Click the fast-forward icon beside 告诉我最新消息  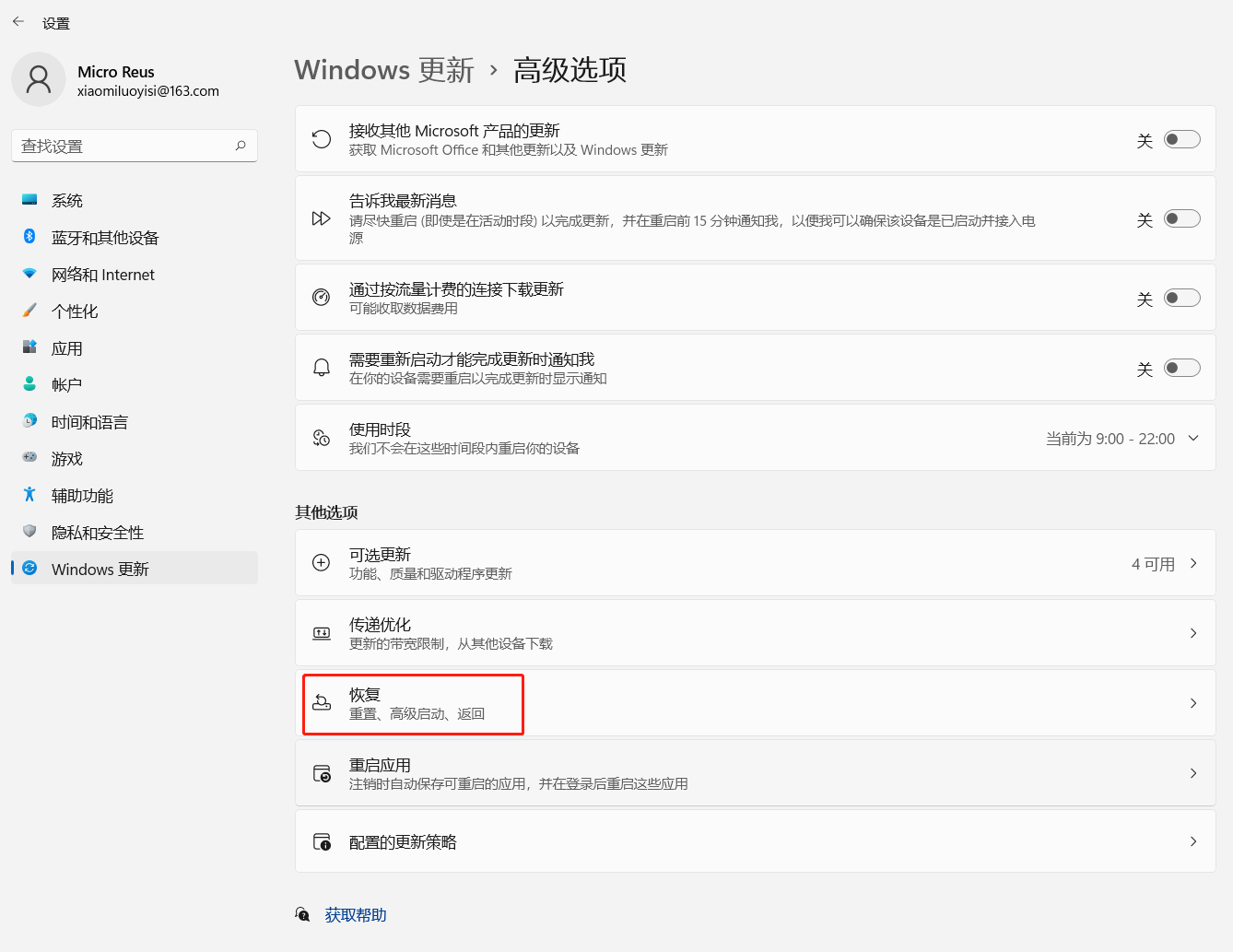(x=321, y=218)
